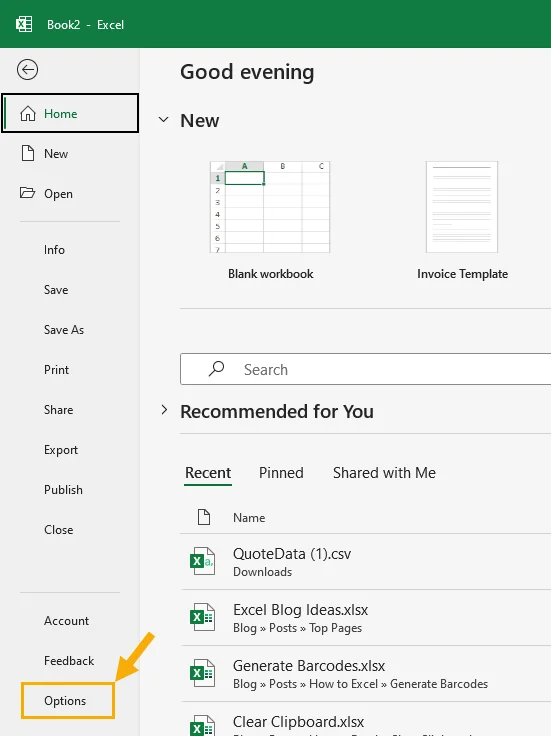551x736 pixels.
Task: Collapse the New section chevron
Action: [x=163, y=120]
